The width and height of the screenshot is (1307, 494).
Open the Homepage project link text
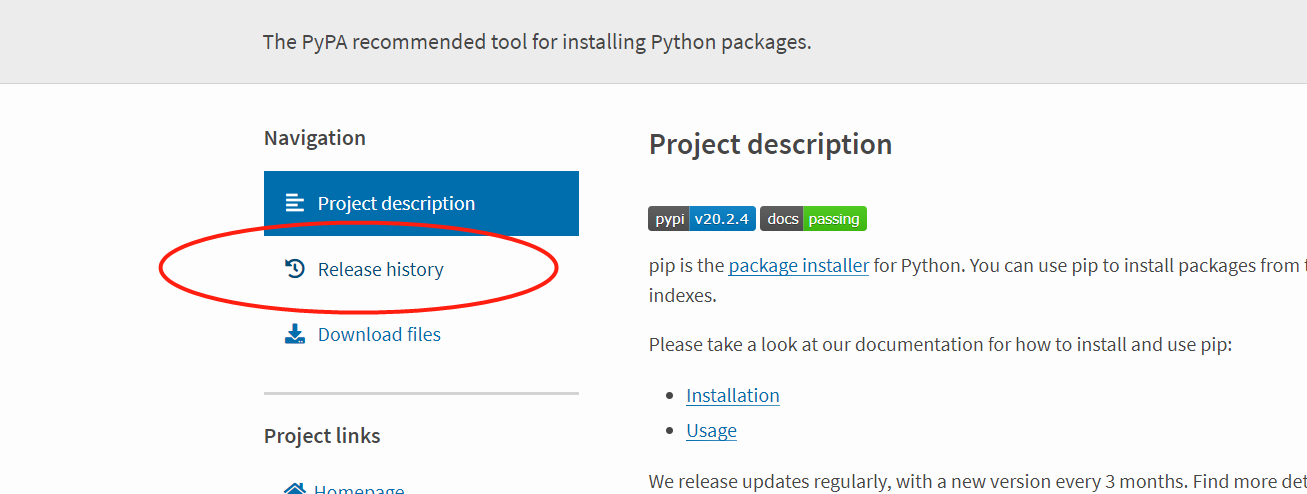click(x=359, y=490)
